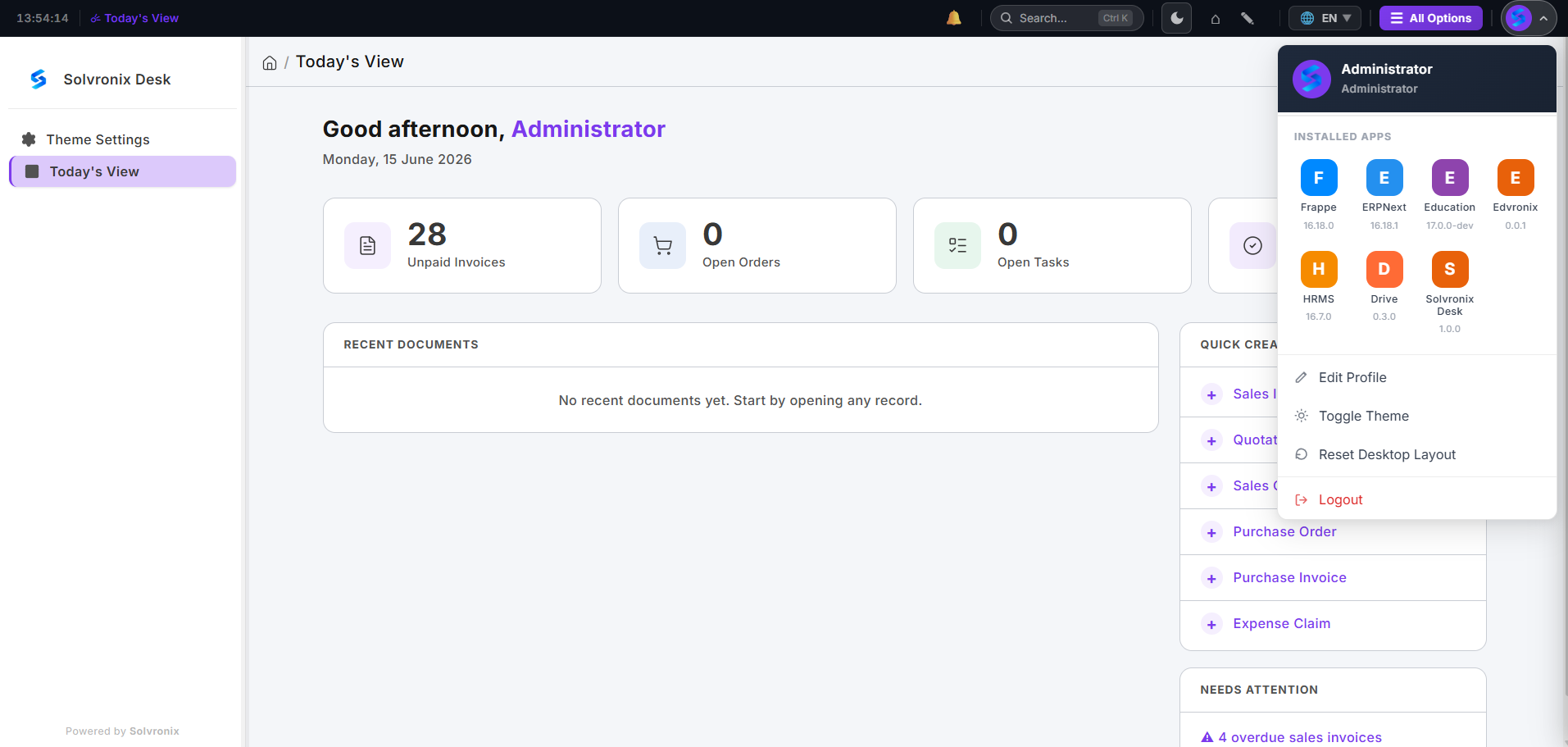
Task: Click the 13:54:14 clock in top bar
Action: (43, 18)
